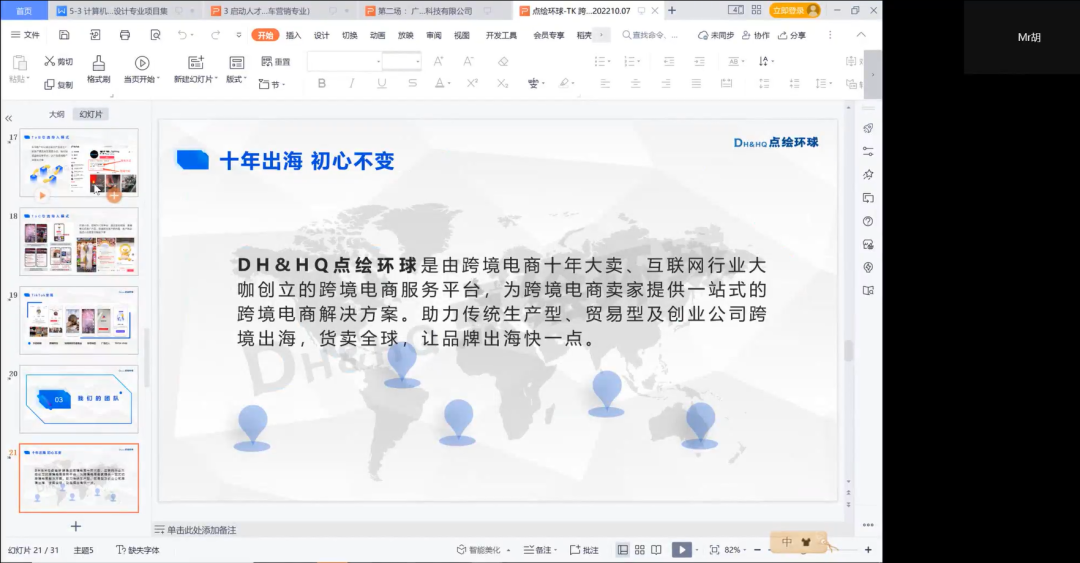Viewport: 1080px width, 563px height.
Task: Click Increase Indent icon
Action: click(x=699, y=61)
